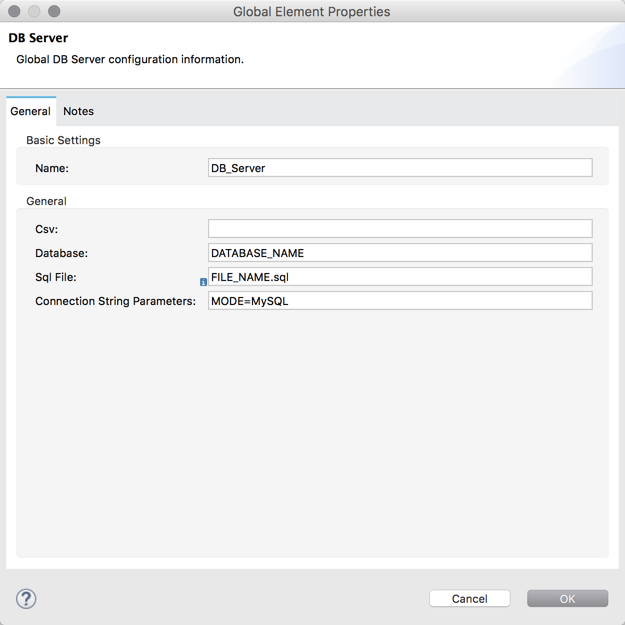Select the General tab
The image size is (625, 625).
pos(31,111)
